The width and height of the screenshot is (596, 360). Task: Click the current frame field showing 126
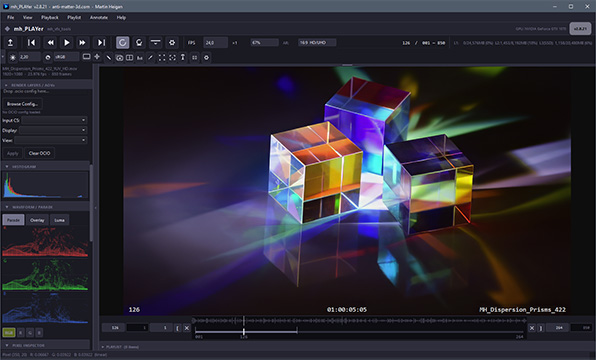(114, 328)
